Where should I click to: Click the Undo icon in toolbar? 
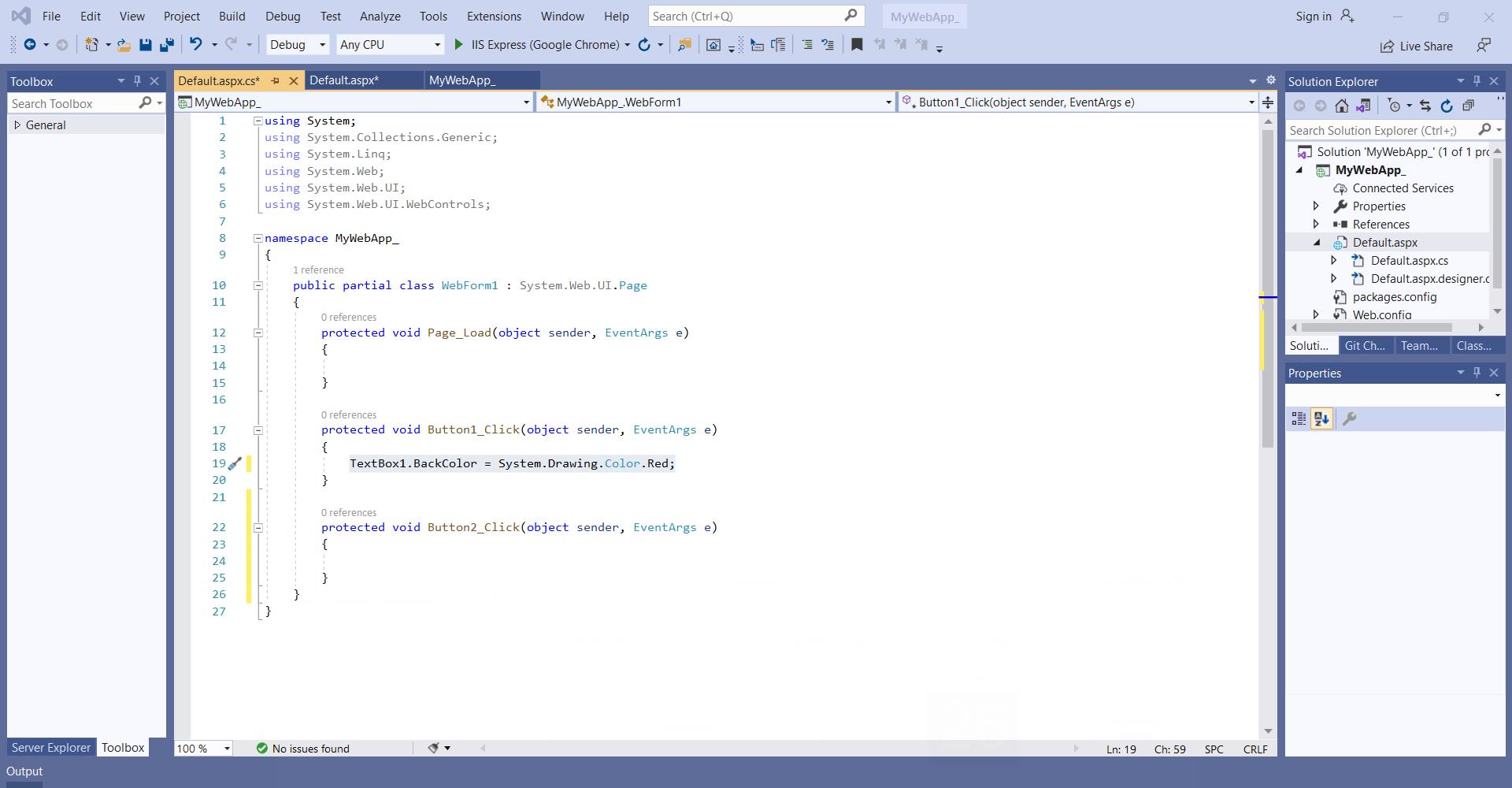pos(196,45)
